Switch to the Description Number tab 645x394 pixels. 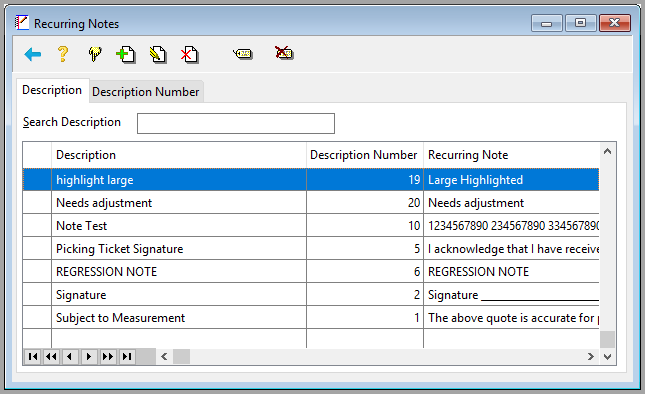point(146,92)
